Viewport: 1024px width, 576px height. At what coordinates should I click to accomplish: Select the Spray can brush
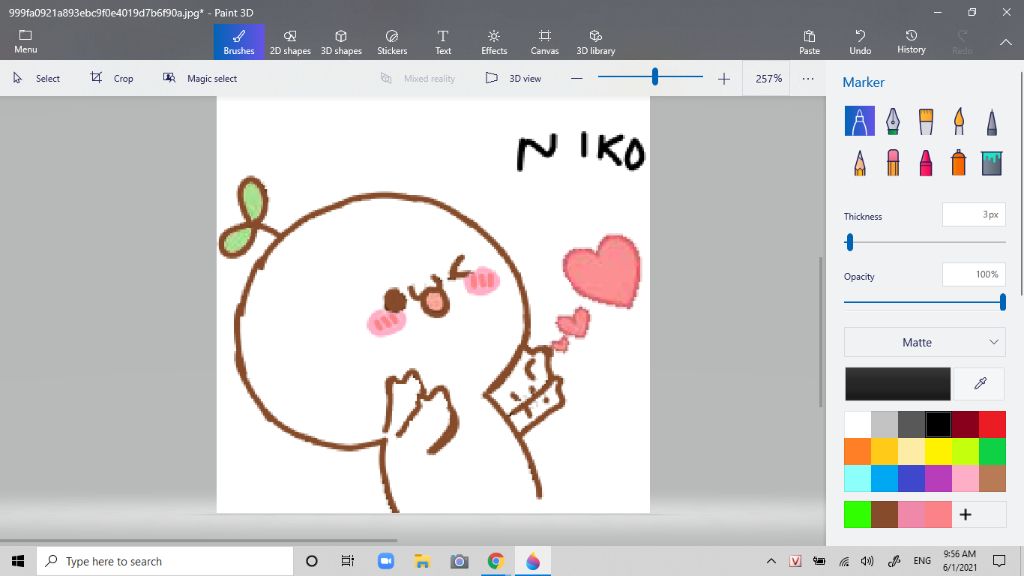[959, 162]
